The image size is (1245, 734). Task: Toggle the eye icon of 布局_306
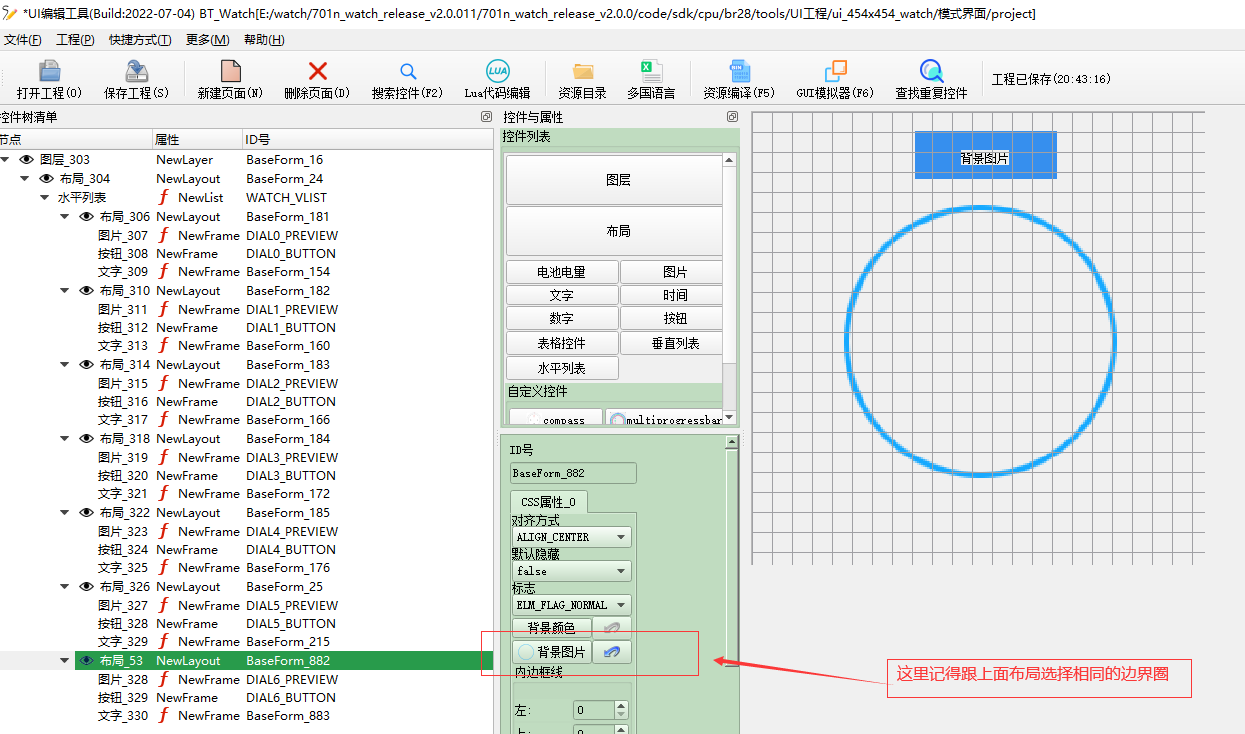pyautogui.click(x=86, y=217)
